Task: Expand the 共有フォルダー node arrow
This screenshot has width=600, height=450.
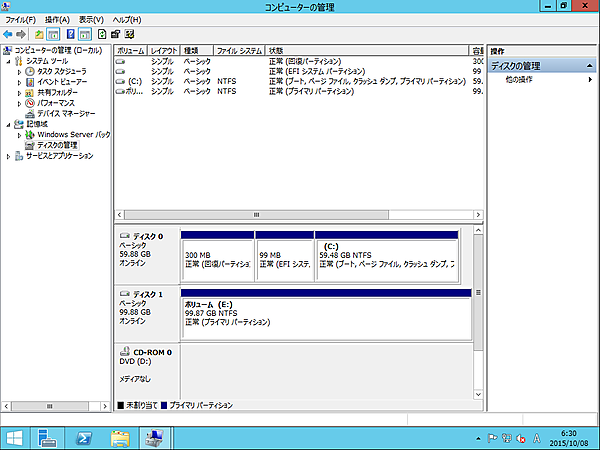Action: (19, 93)
